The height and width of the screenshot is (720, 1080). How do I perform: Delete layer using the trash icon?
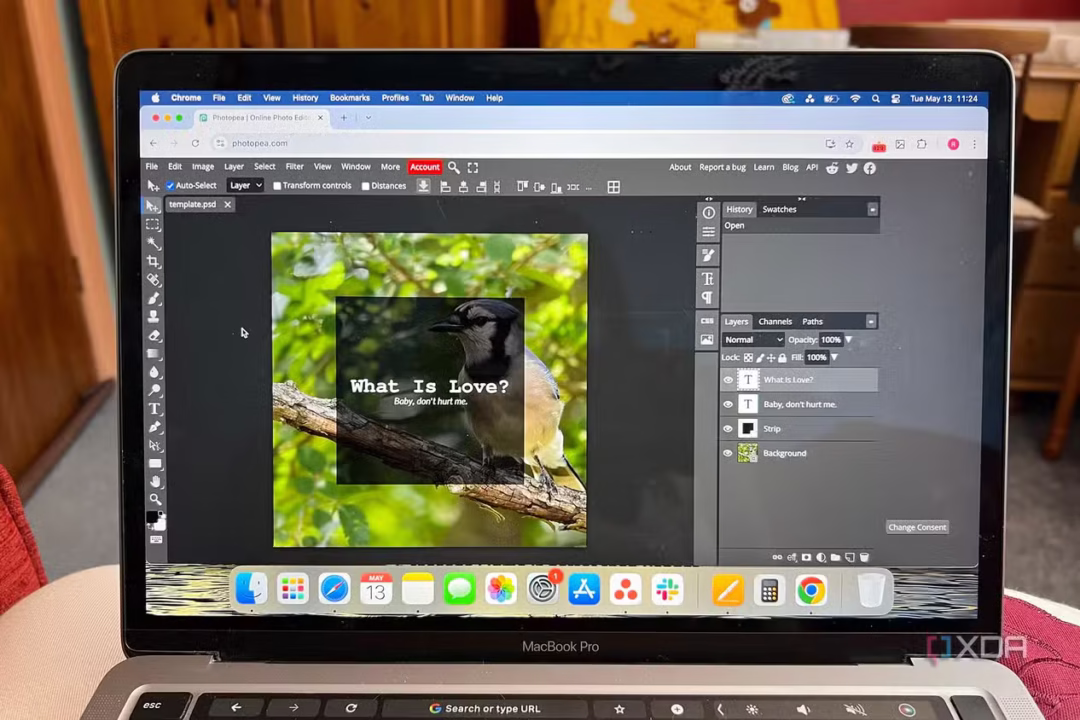[x=865, y=557]
